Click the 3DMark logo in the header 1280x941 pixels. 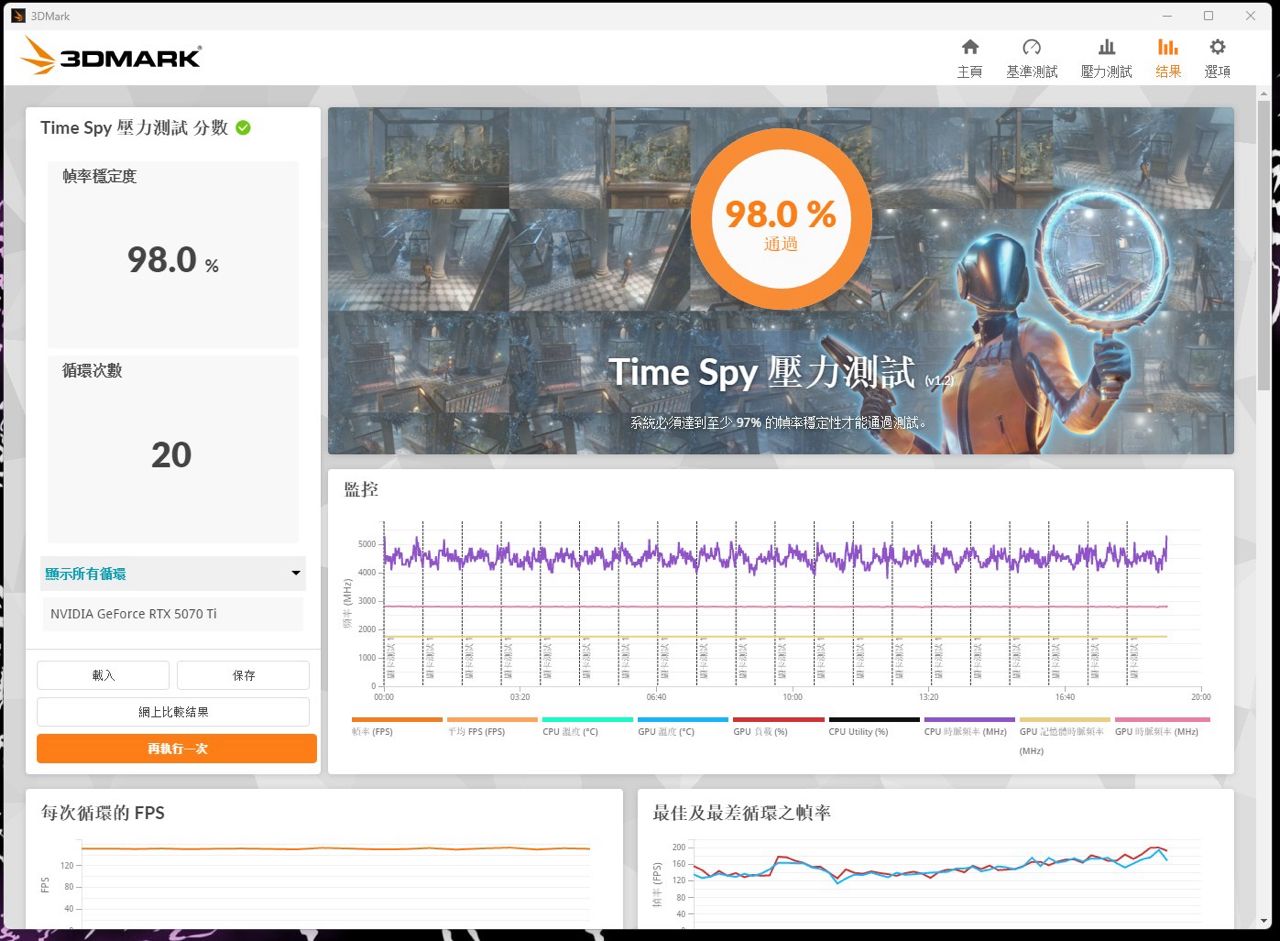[111, 56]
